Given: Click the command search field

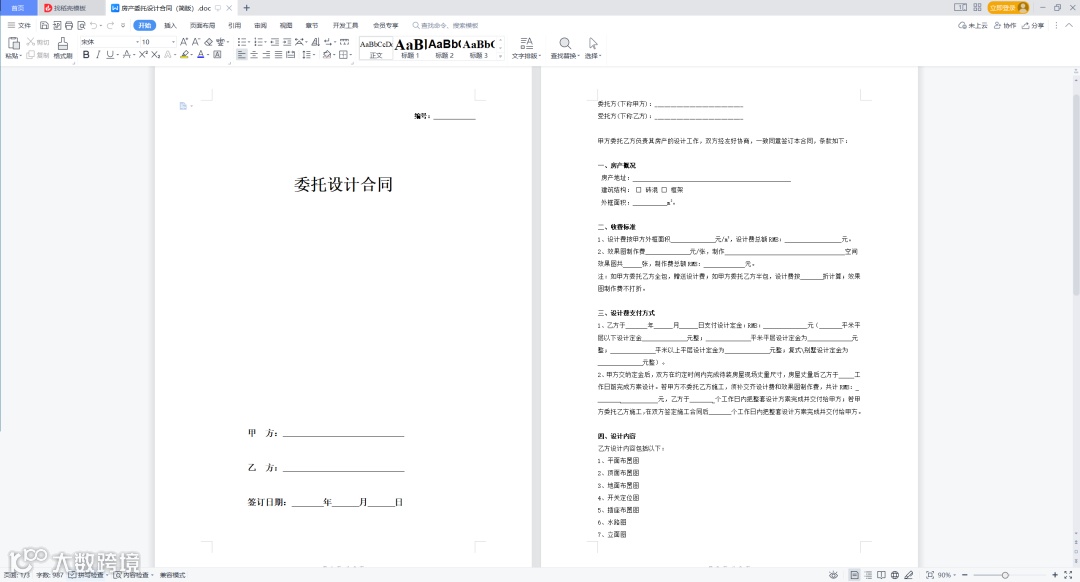Looking at the screenshot, I should pos(446,25).
